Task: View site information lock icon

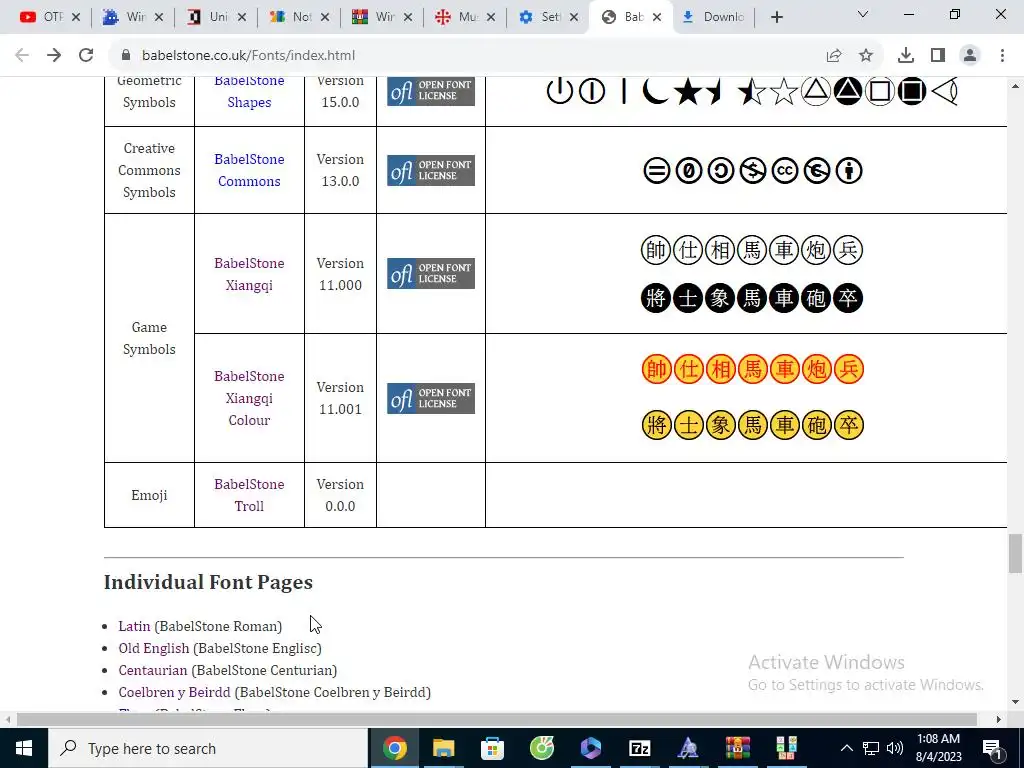Action: [x=127, y=56]
